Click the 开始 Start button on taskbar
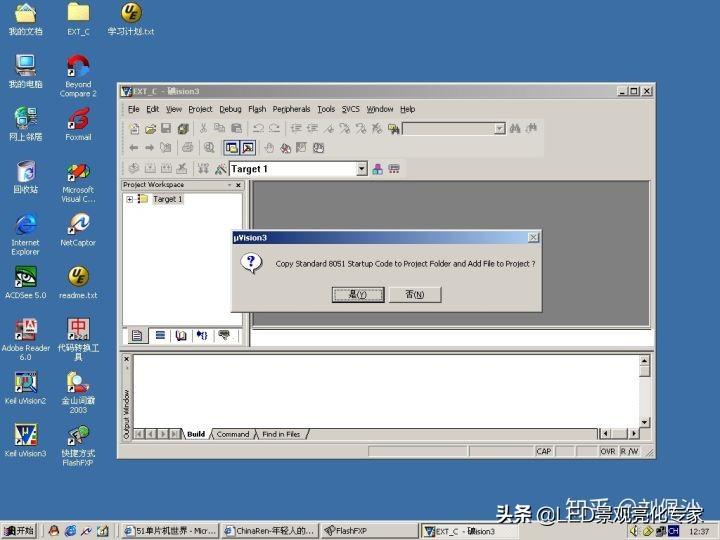 coord(19,531)
